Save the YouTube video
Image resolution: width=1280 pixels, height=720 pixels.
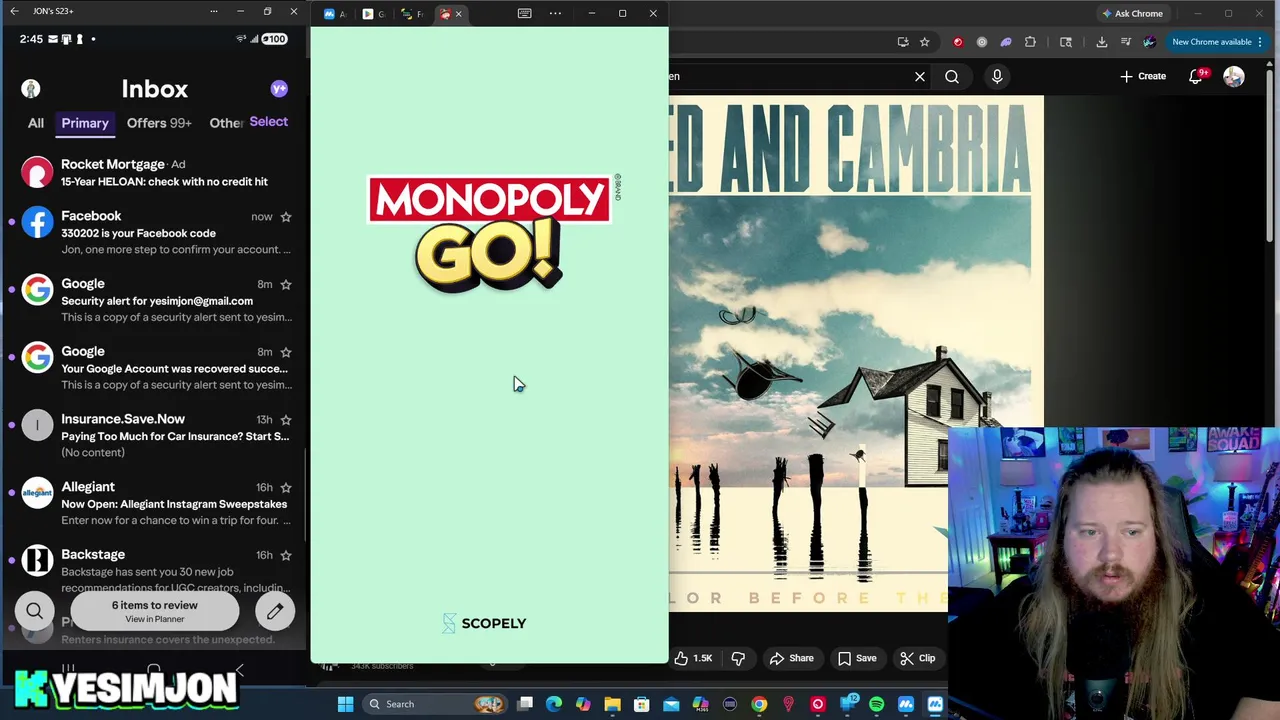tap(857, 658)
